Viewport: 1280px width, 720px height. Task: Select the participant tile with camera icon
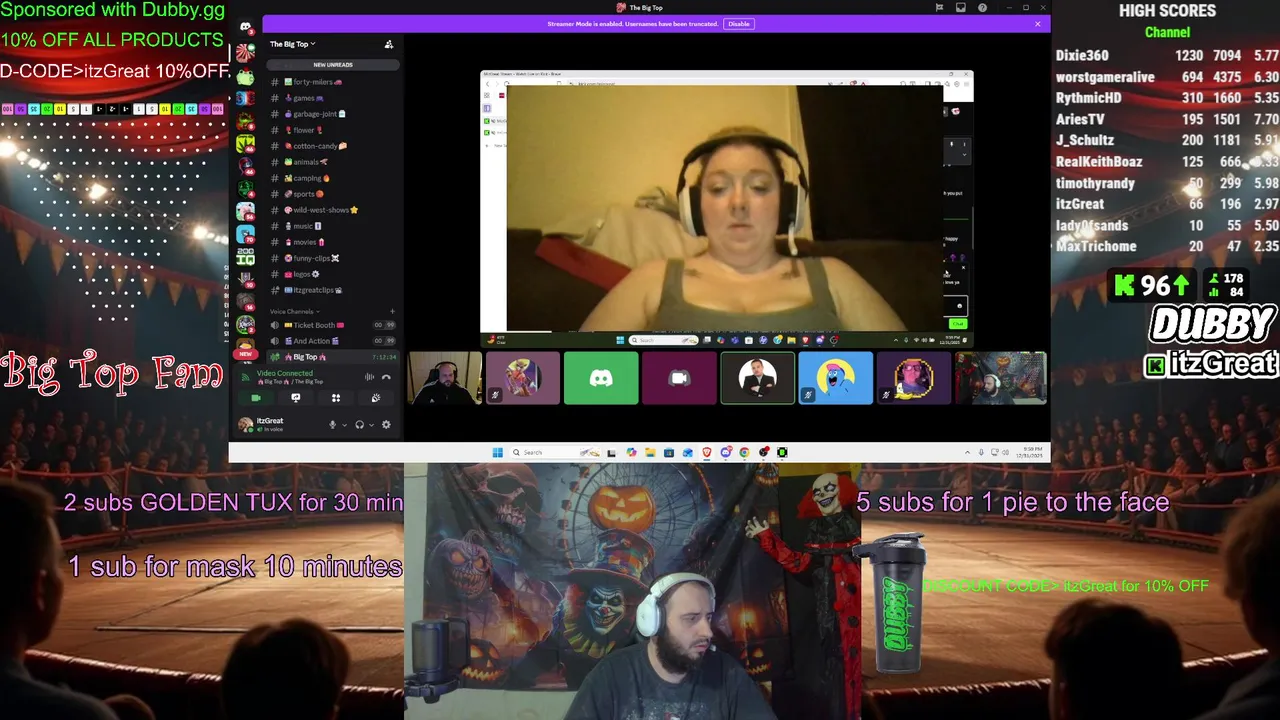coord(679,378)
